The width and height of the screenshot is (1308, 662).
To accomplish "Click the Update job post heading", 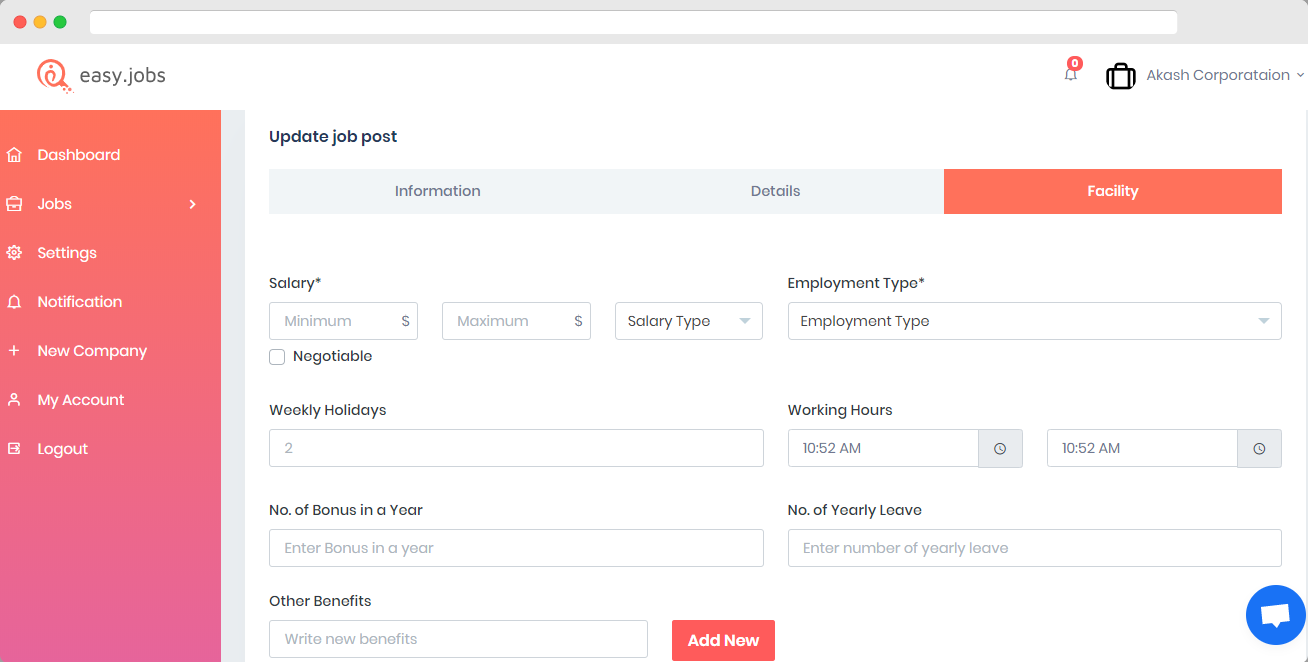I will (333, 137).
